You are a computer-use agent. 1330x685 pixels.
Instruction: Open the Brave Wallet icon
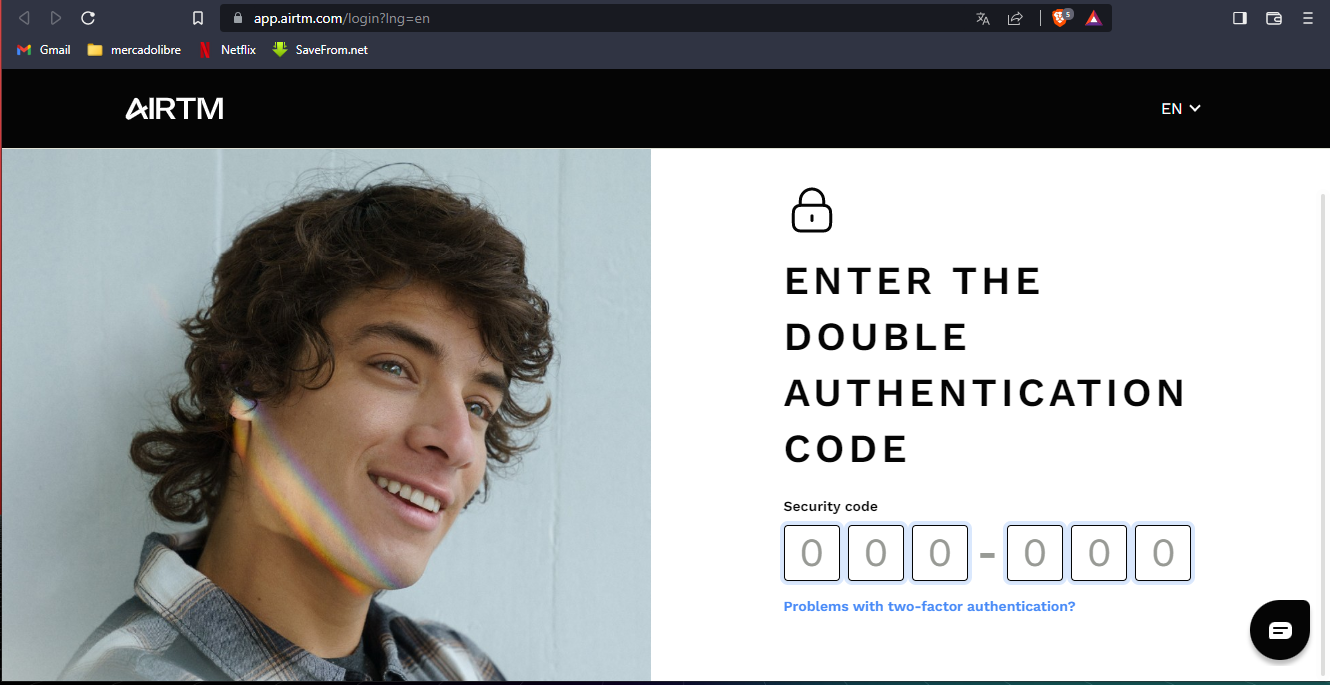click(1274, 18)
